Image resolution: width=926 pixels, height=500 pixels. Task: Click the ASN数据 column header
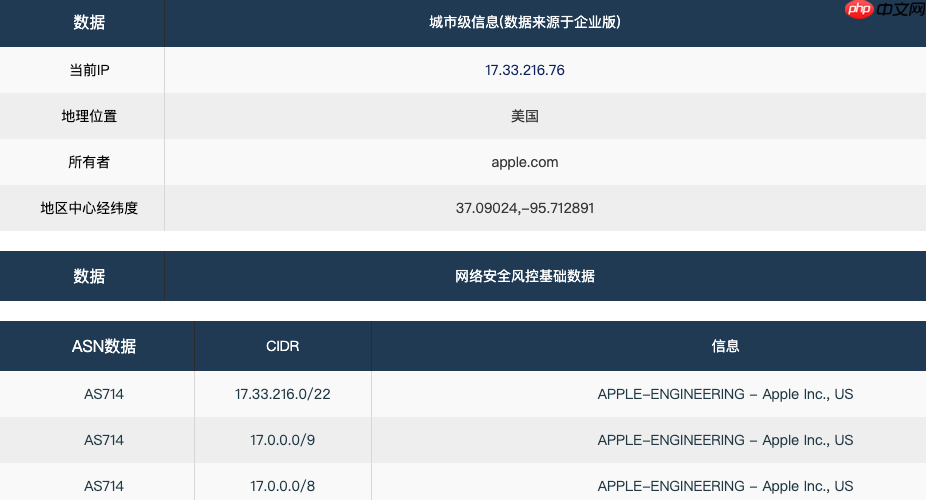pos(104,346)
